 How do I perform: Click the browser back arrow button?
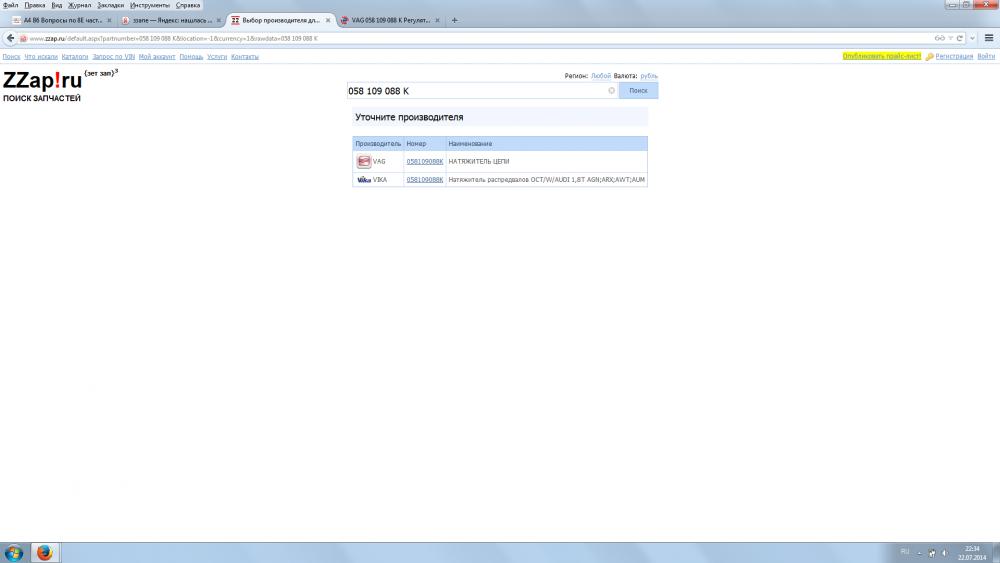pos(9,38)
